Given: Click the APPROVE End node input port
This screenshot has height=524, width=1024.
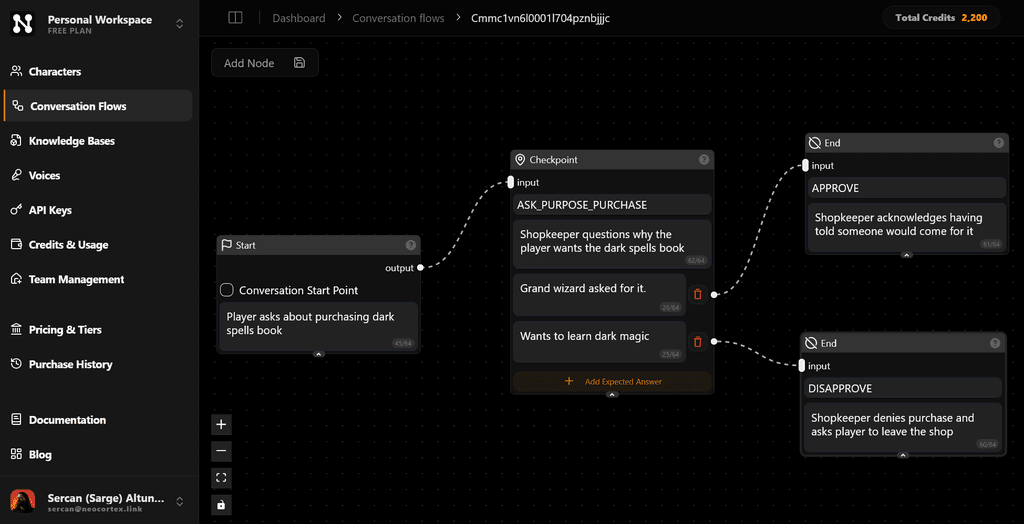Looking at the screenshot, I should [x=805, y=165].
